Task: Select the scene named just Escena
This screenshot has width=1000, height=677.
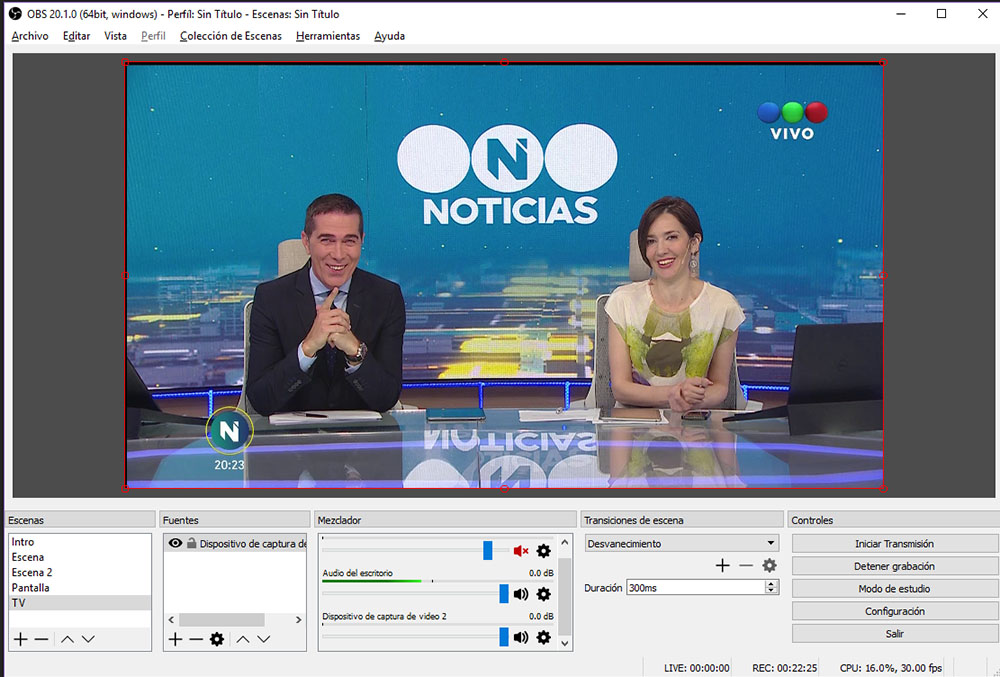Action: pyautogui.click(x=80, y=557)
